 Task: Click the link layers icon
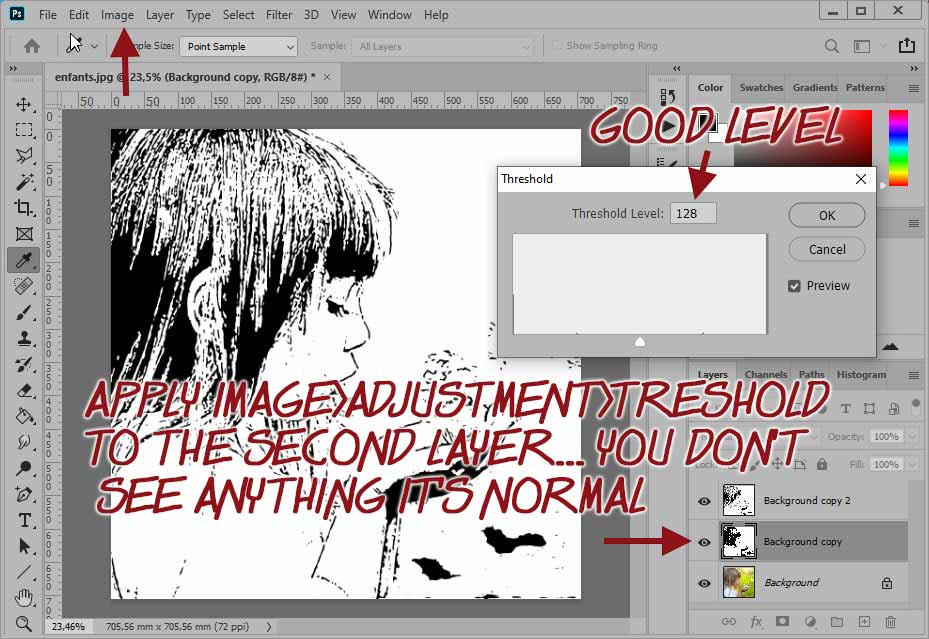(x=728, y=622)
